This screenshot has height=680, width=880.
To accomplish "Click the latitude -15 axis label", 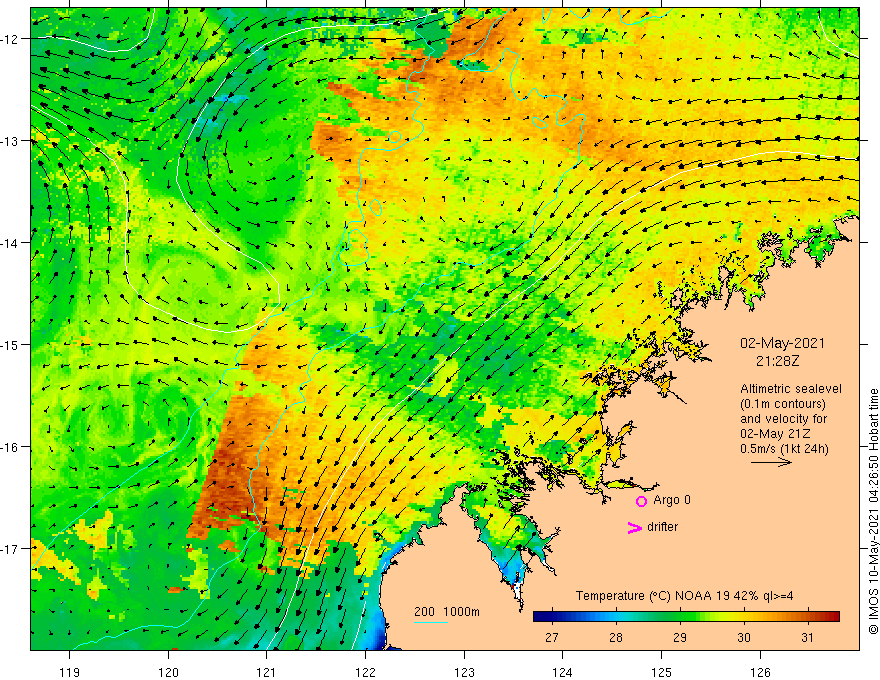I will point(10,344).
